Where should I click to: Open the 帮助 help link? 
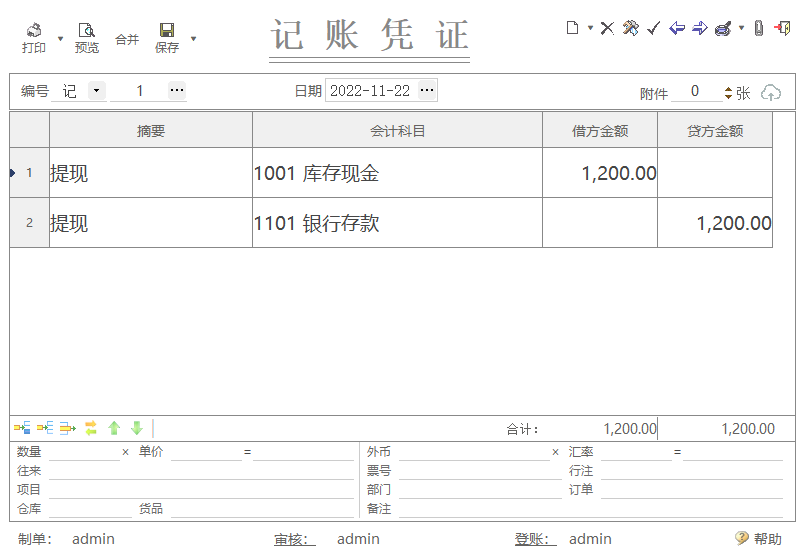(x=759, y=539)
